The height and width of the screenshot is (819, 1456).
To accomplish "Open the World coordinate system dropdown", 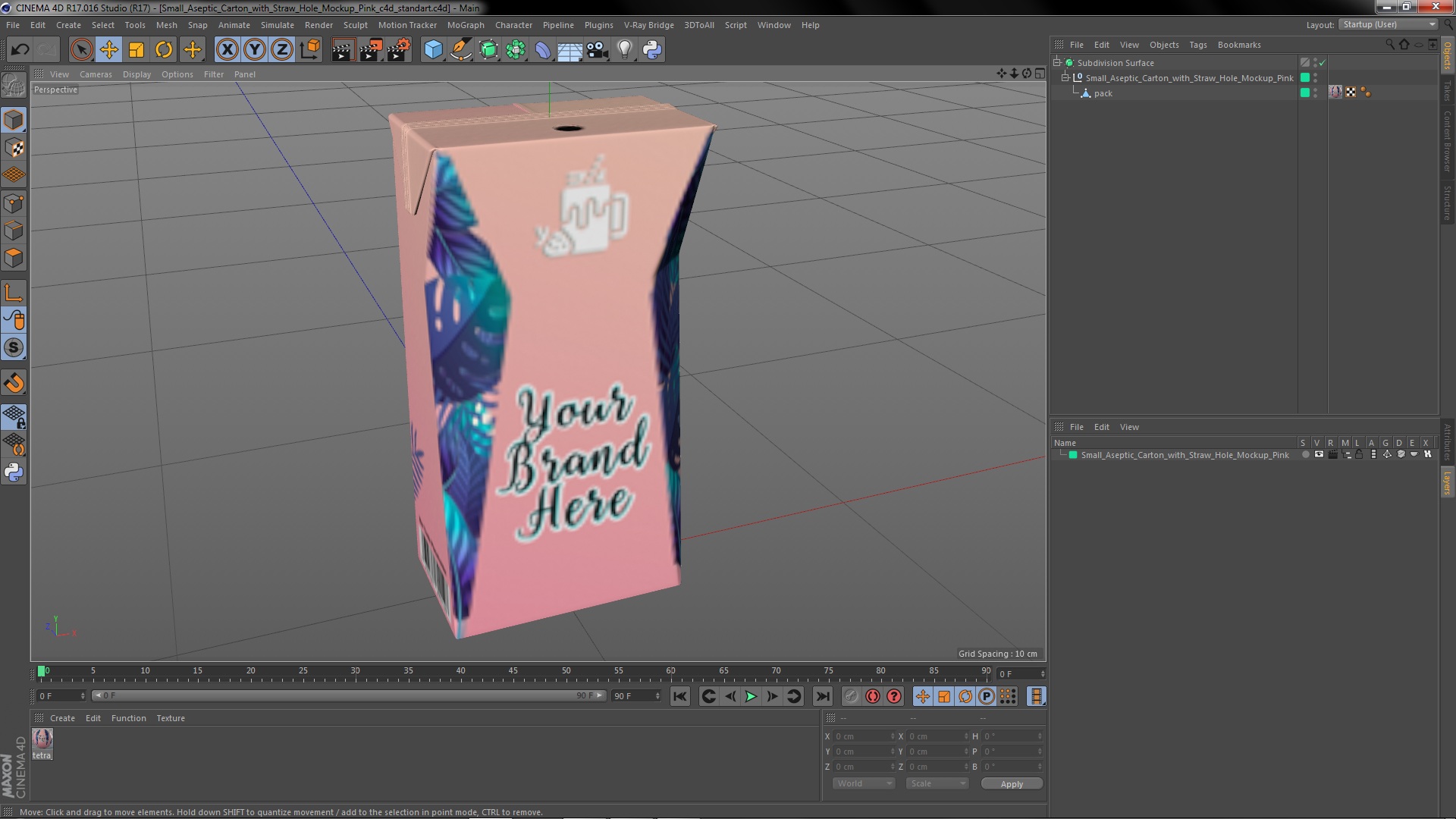I will coord(864,783).
